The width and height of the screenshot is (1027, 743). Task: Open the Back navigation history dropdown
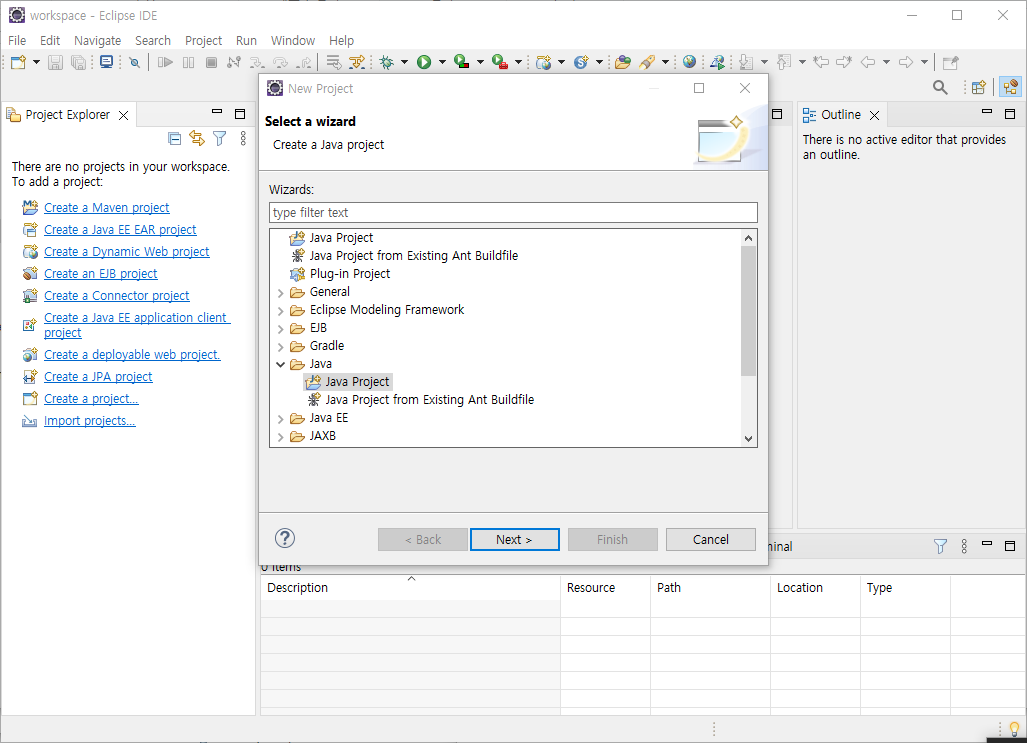coord(886,62)
